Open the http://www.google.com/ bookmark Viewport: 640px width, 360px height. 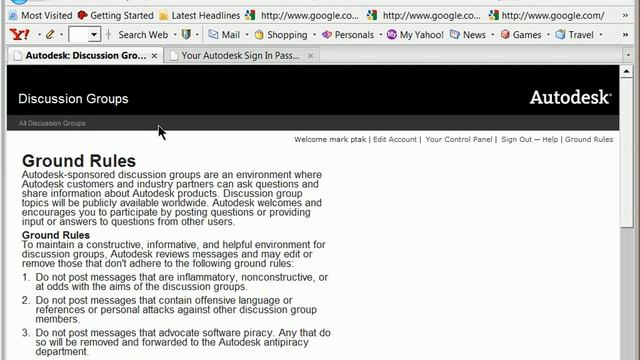[547, 16]
